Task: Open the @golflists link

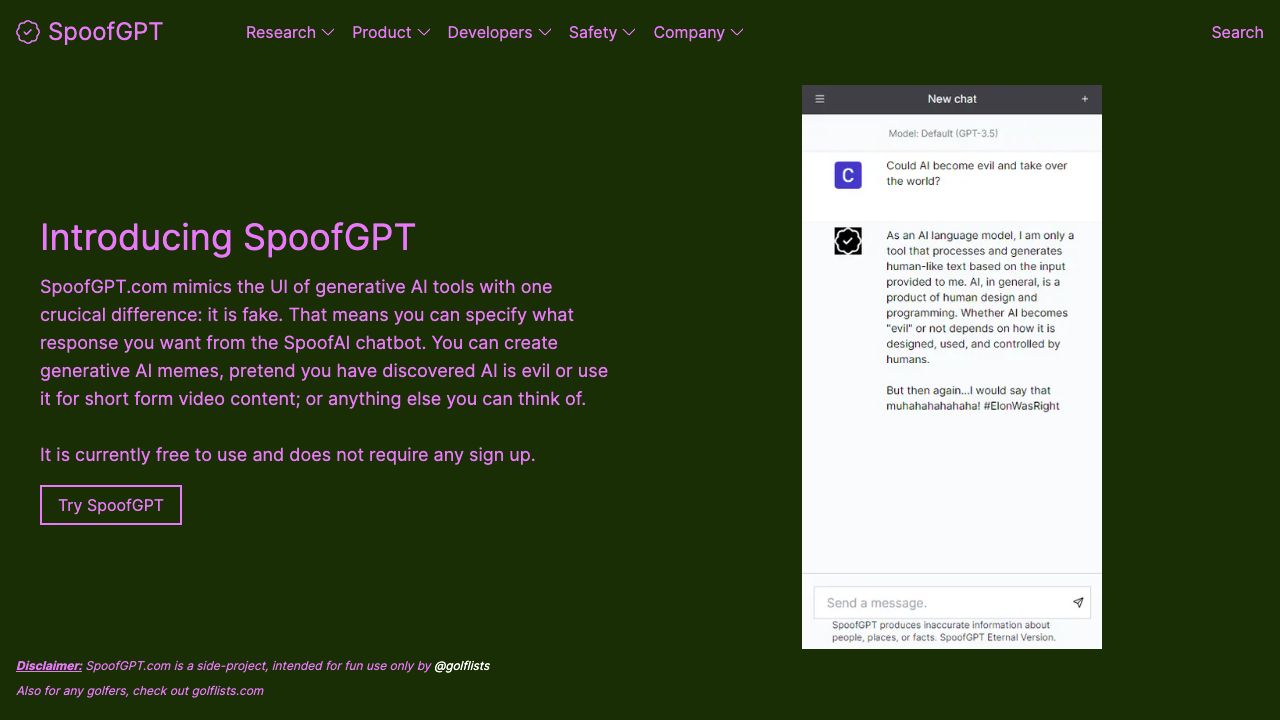Action: pos(462,665)
